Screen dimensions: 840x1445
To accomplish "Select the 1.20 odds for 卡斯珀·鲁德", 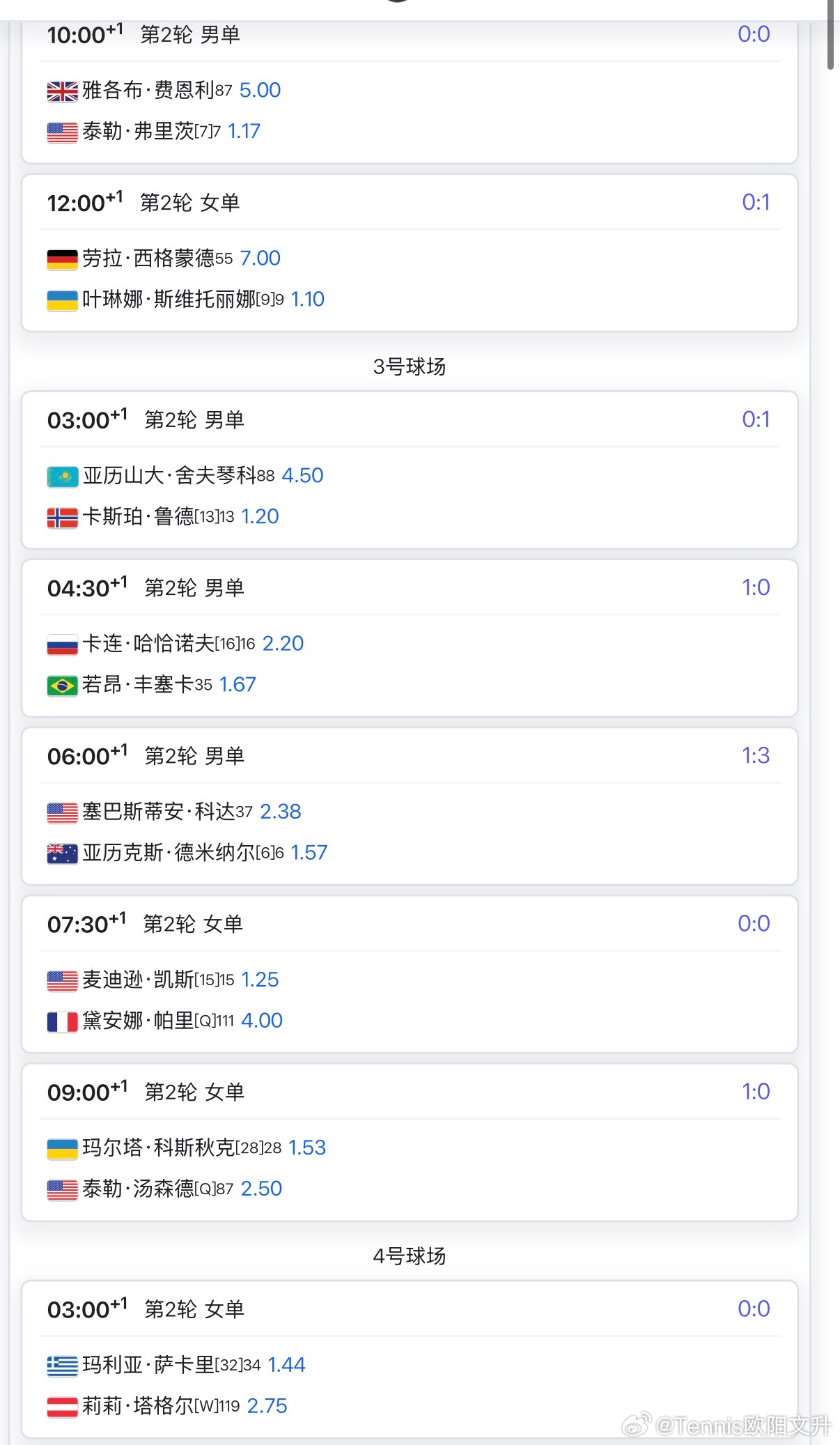I will 260,517.
